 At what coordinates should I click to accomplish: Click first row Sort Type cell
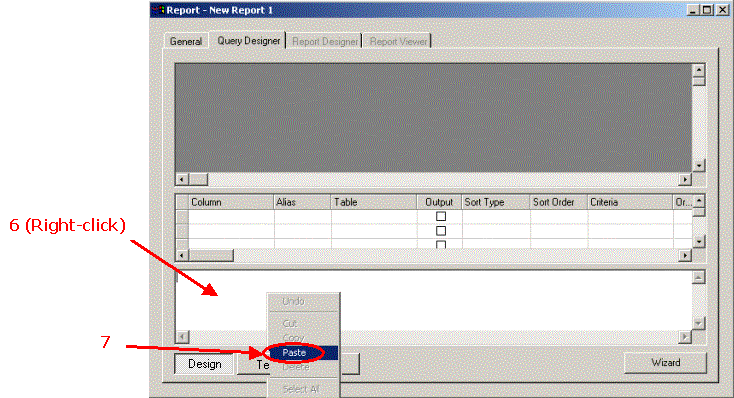tap(495, 216)
